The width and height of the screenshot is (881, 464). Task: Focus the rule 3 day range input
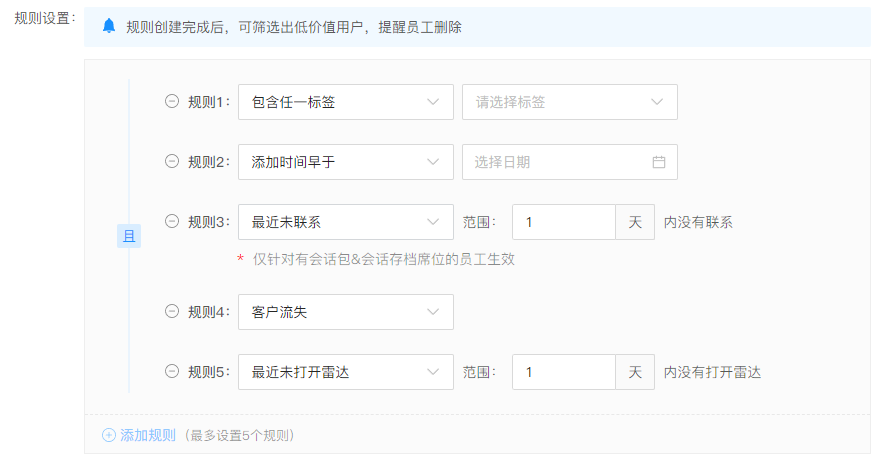coord(563,222)
